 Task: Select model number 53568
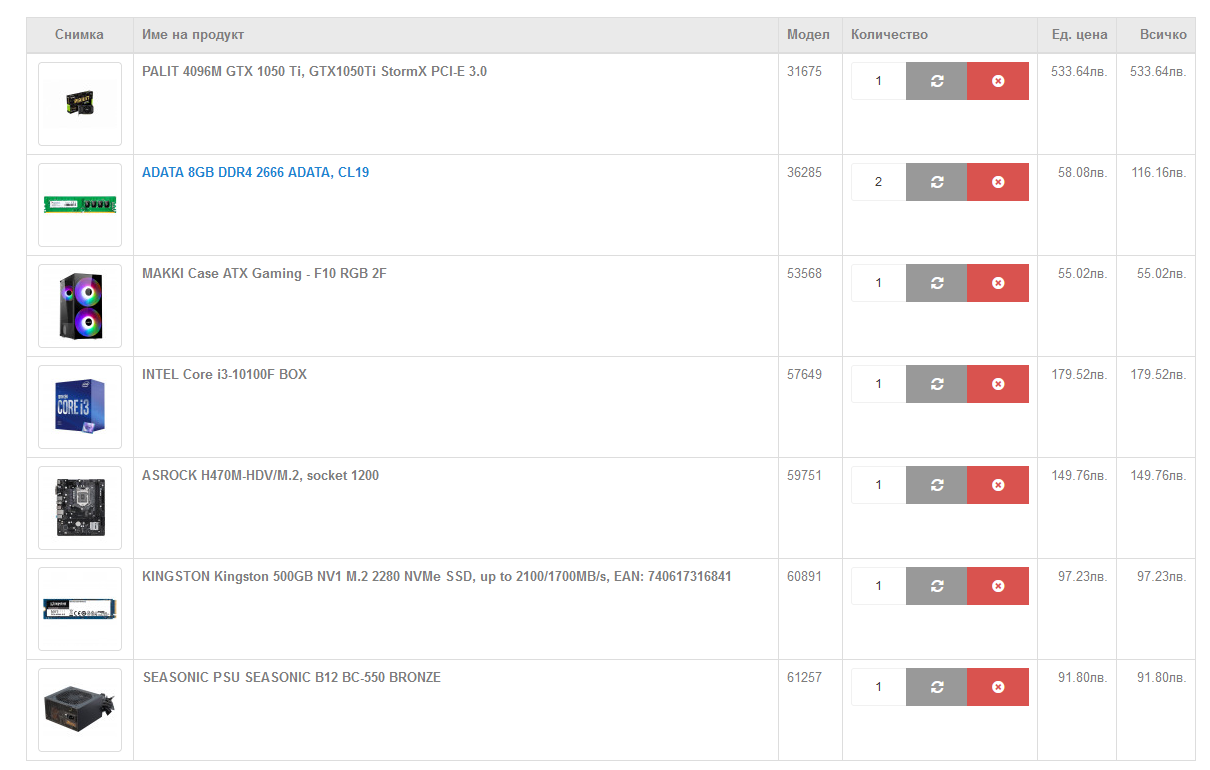[804, 273]
